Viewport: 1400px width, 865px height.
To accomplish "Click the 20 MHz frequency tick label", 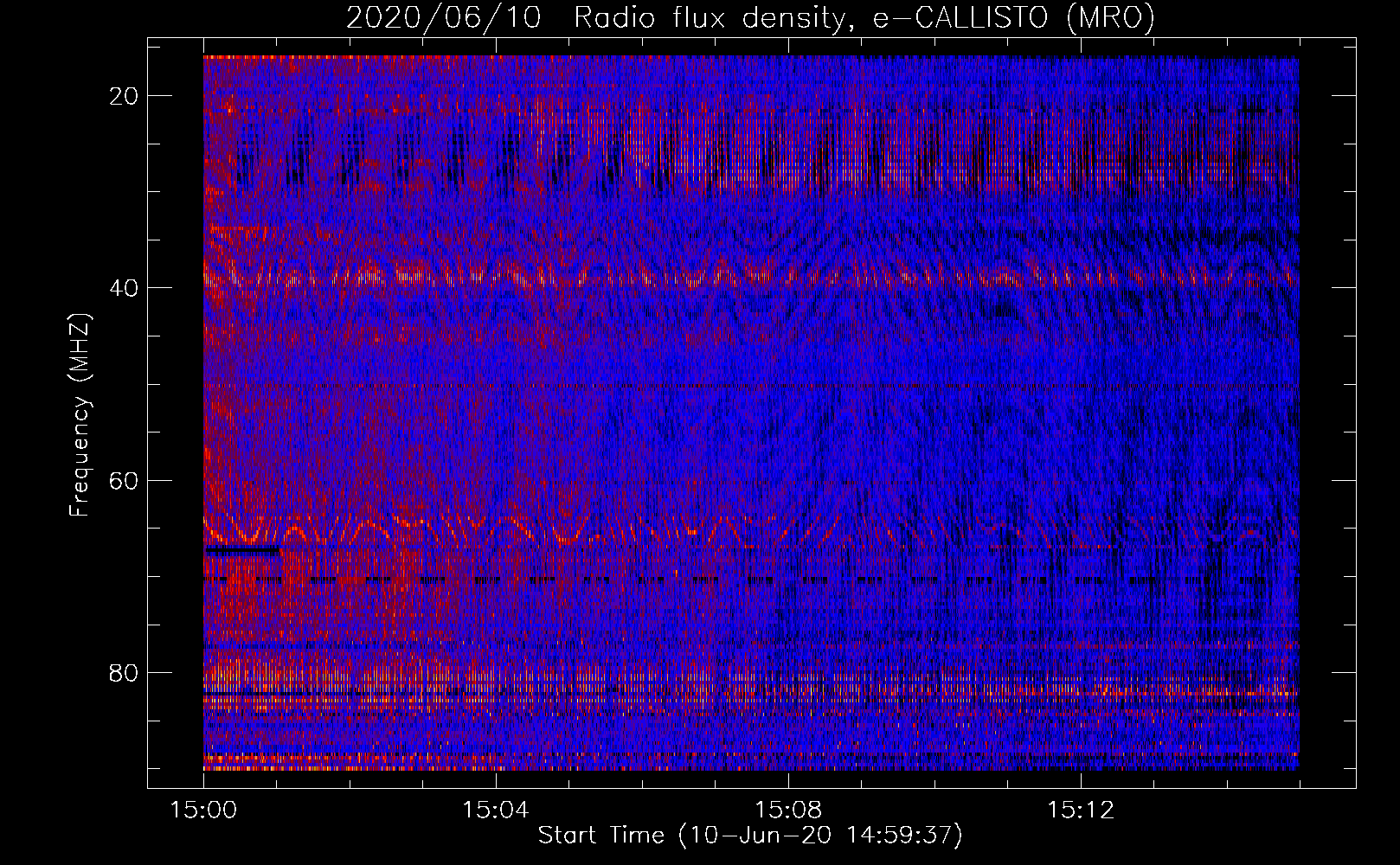I will 125,96.
